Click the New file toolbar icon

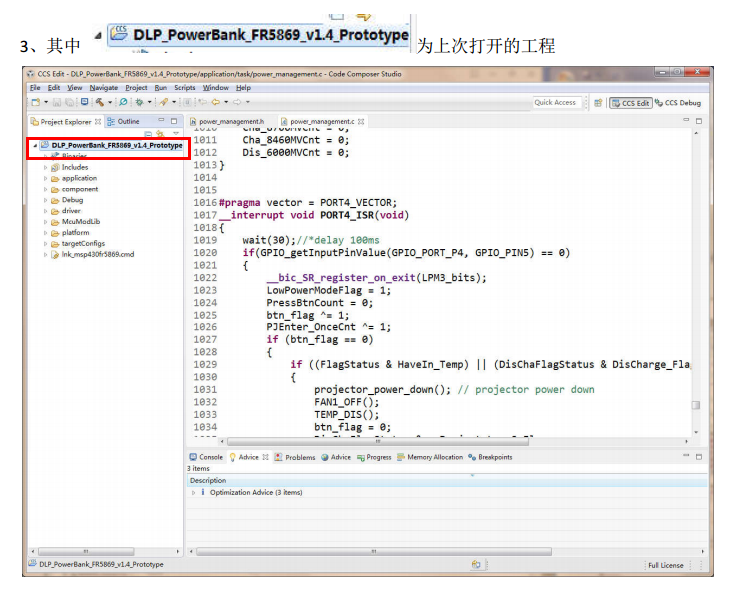point(36,102)
